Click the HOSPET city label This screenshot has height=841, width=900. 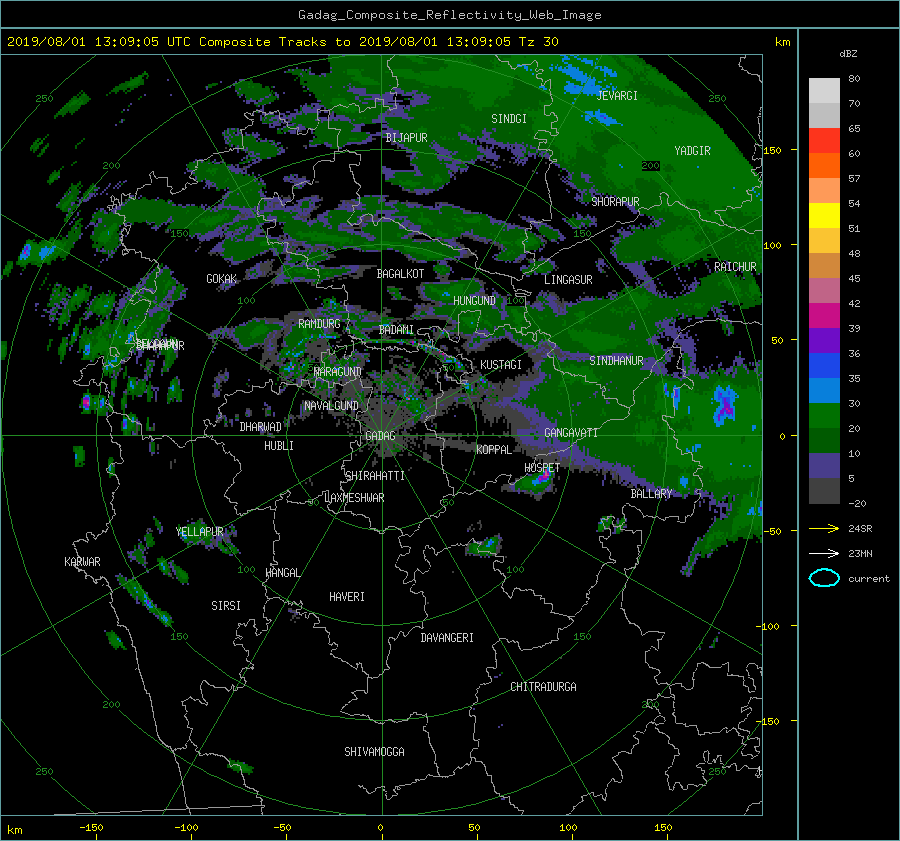coord(542,468)
